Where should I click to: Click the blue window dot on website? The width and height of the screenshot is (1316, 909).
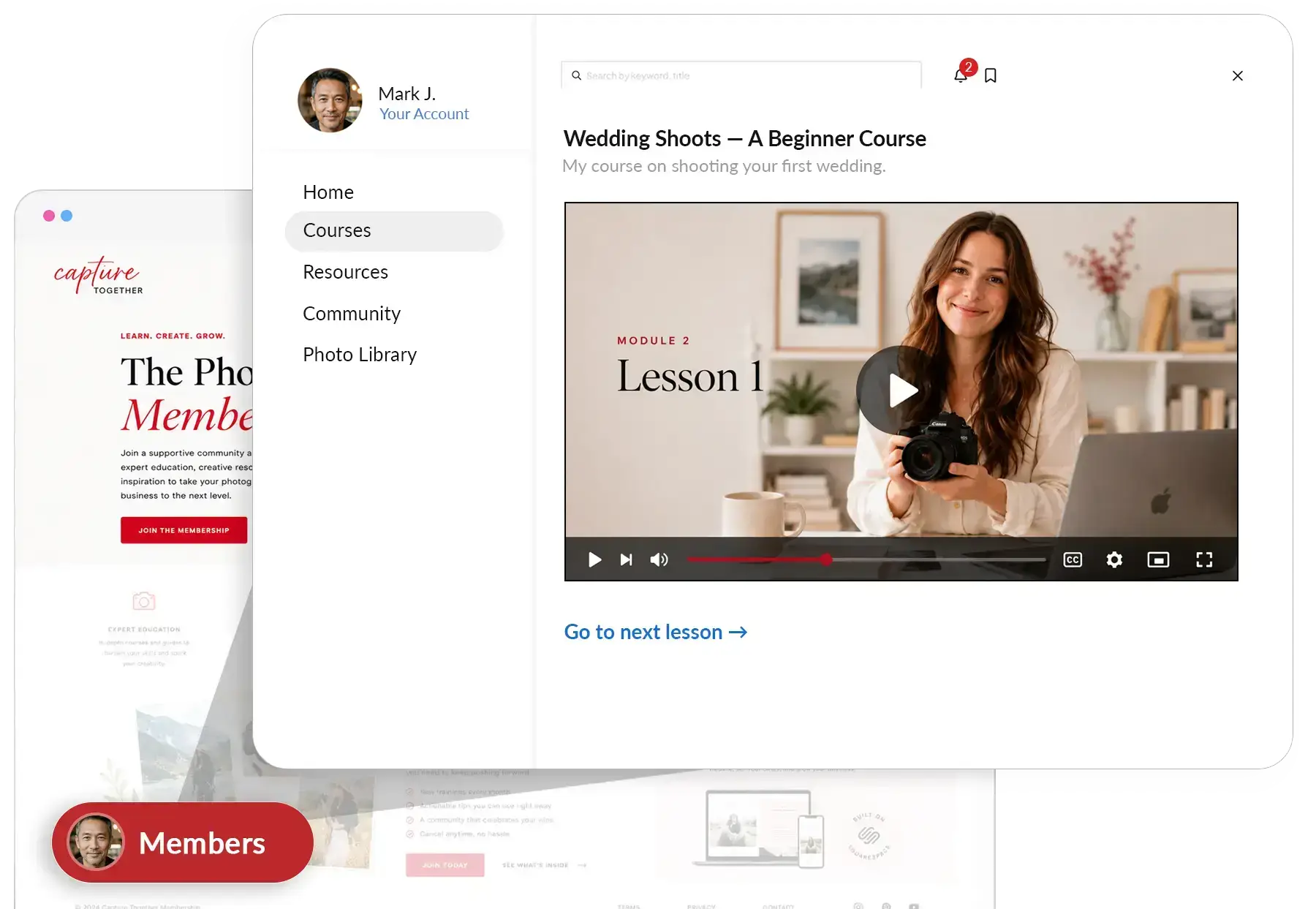coord(67,216)
